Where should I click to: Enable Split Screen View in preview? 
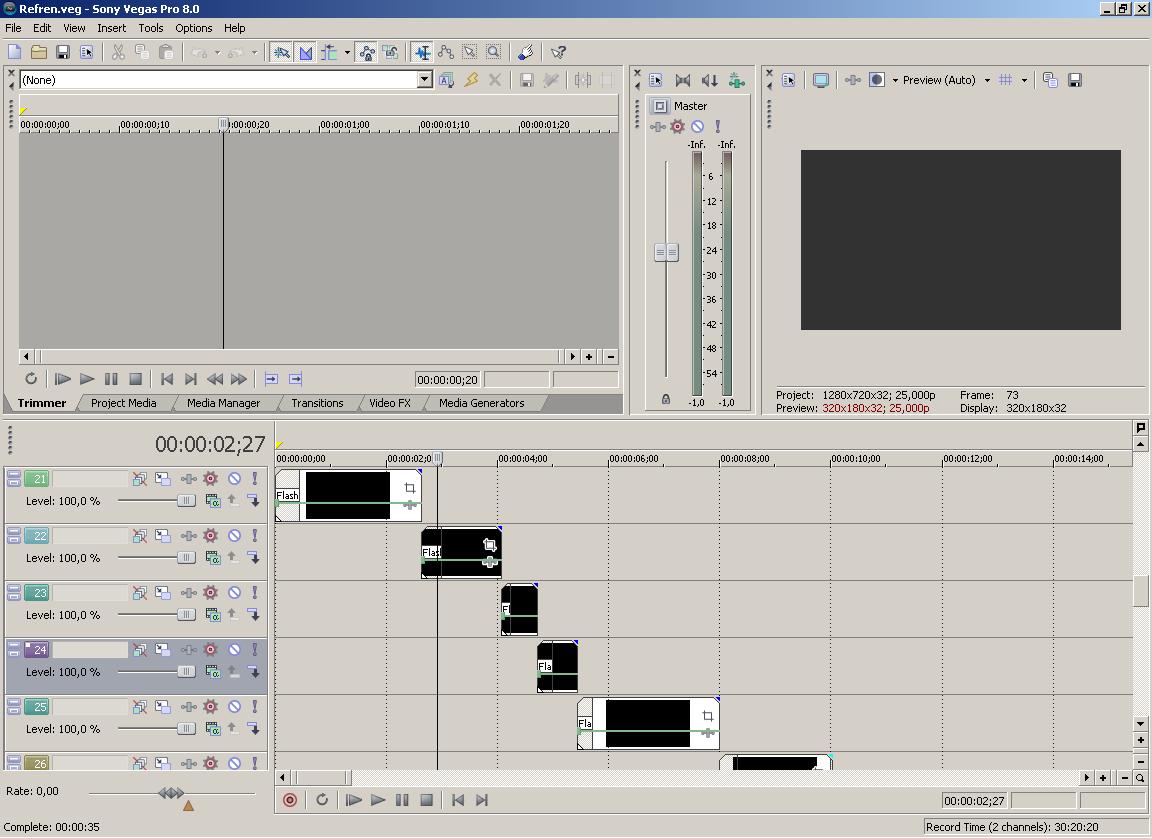pos(876,80)
